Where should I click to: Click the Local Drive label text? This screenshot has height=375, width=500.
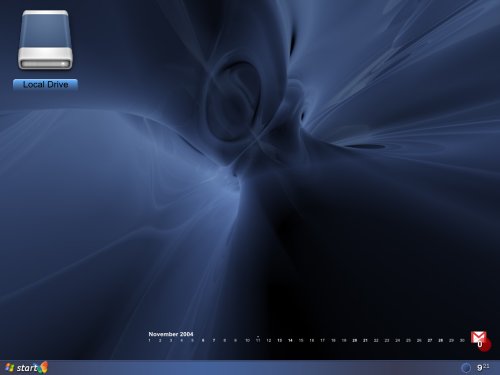coord(45,85)
